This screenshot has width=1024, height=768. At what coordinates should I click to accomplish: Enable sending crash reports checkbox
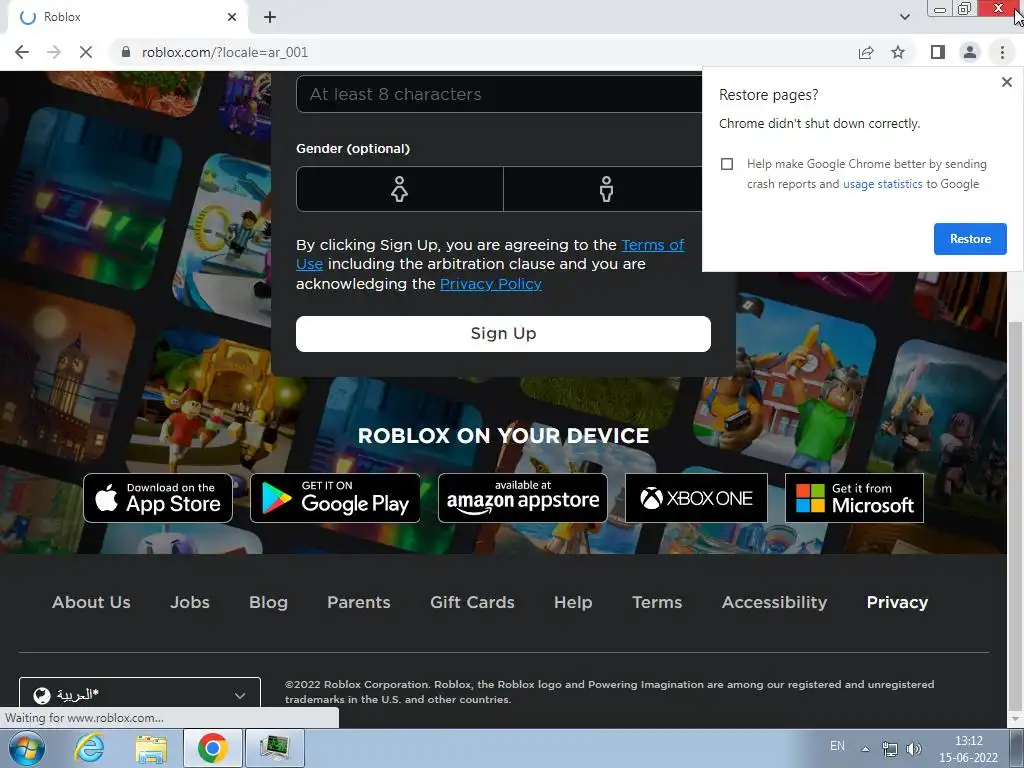pyautogui.click(x=727, y=164)
